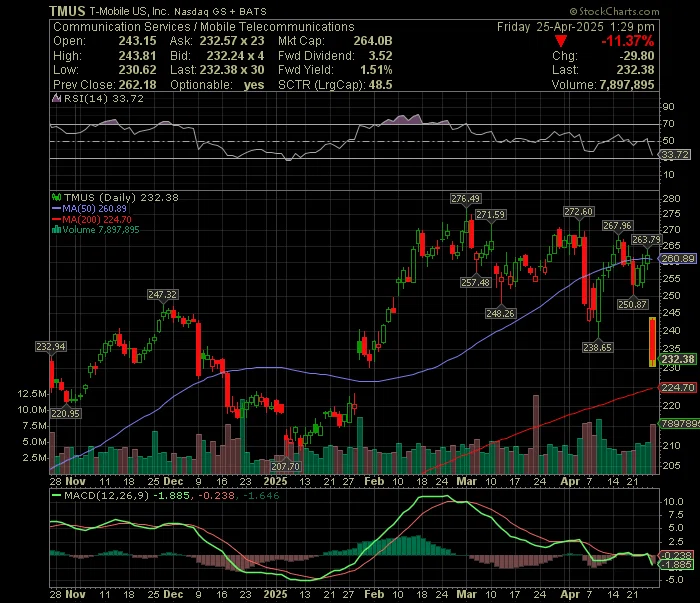Click the 247.32 December high label
This screenshot has width=700, height=603.
coord(162,295)
